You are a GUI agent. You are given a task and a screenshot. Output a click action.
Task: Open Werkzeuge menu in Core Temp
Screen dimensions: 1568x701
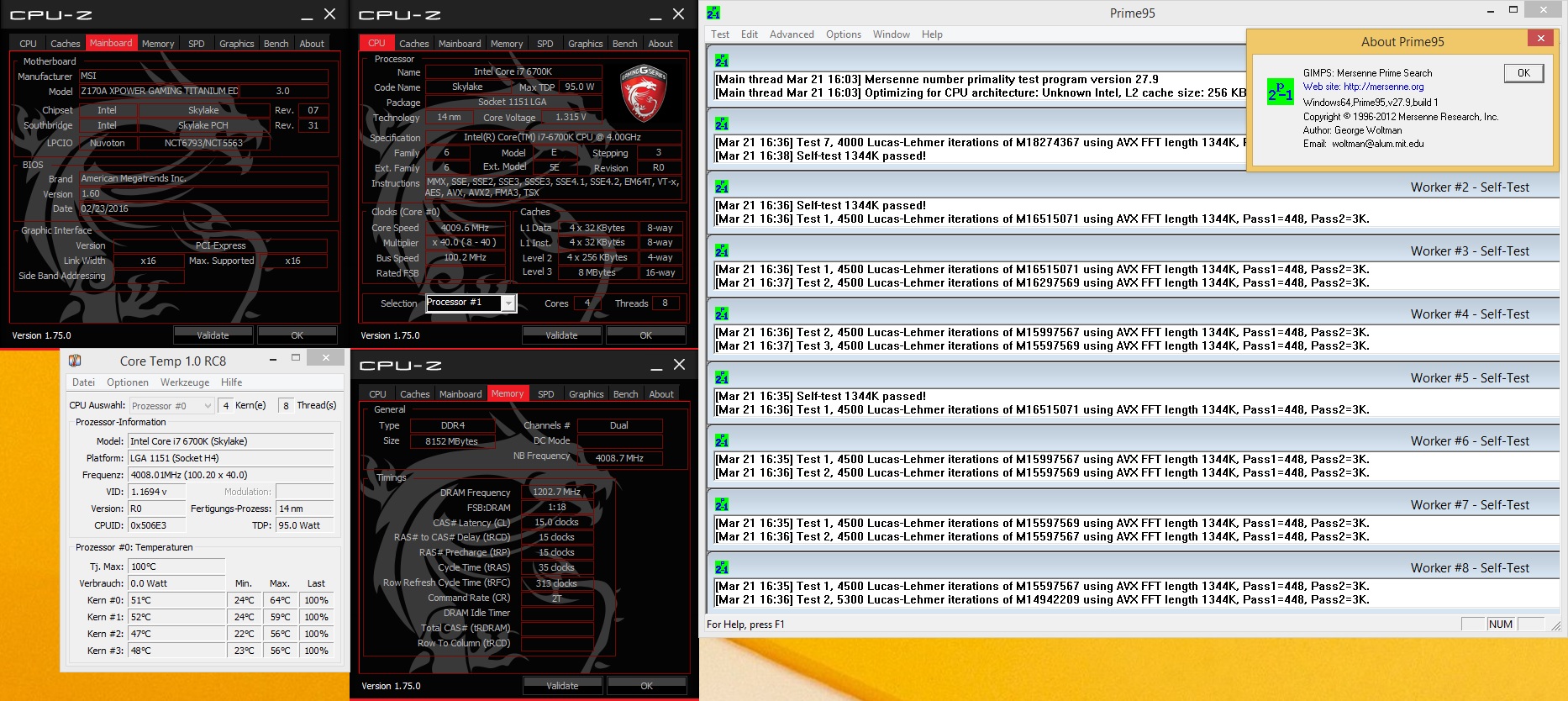click(185, 382)
